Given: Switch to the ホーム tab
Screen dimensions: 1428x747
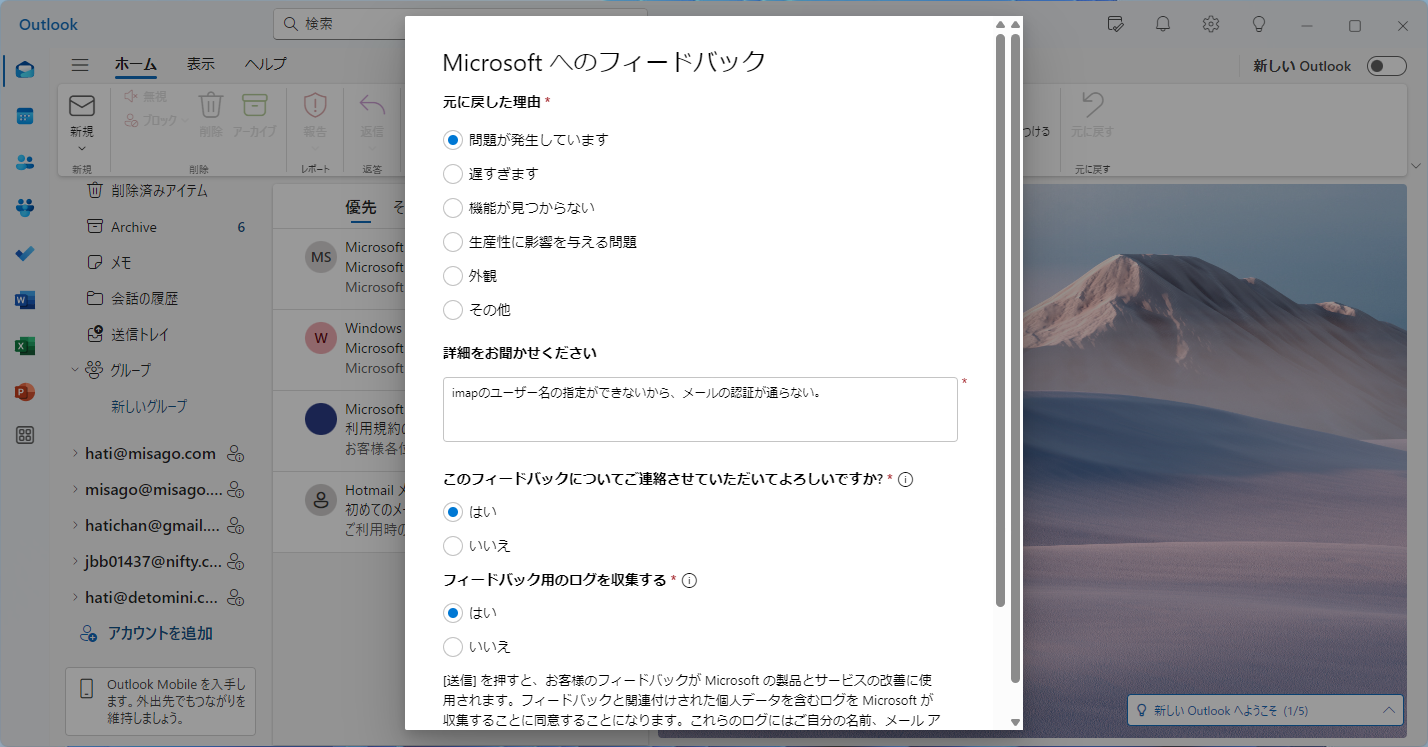Looking at the screenshot, I should pyautogui.click(x=135, y=64).
